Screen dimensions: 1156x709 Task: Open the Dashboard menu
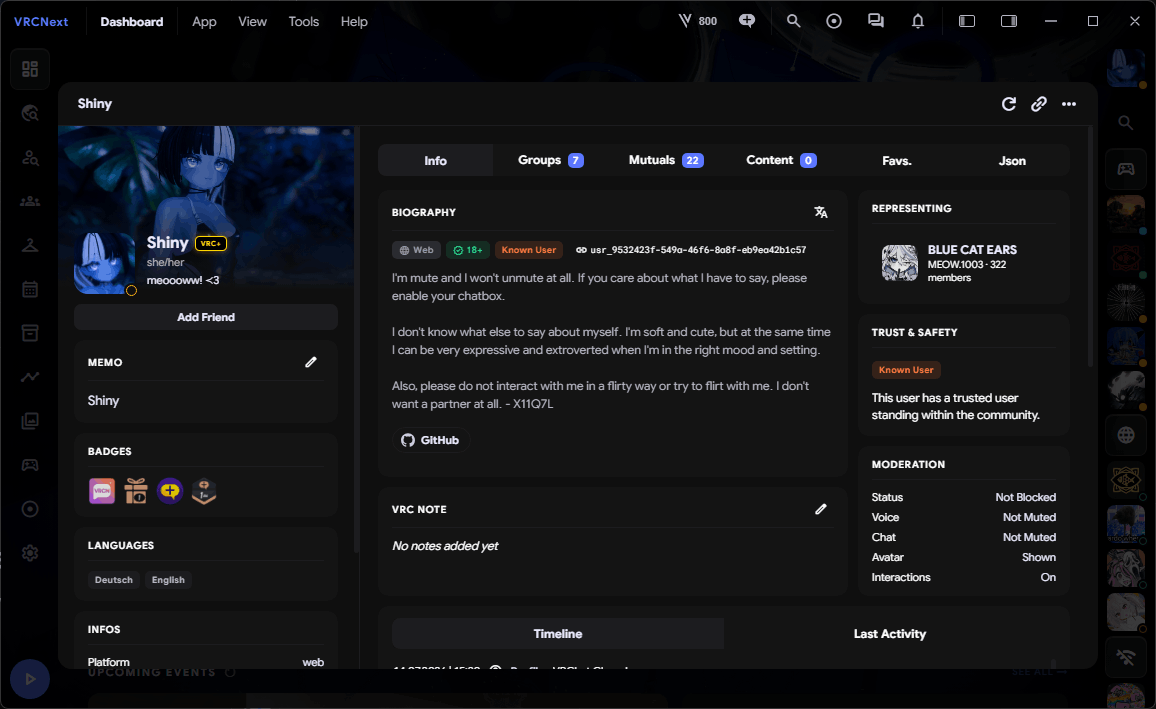tap(132, 21)
